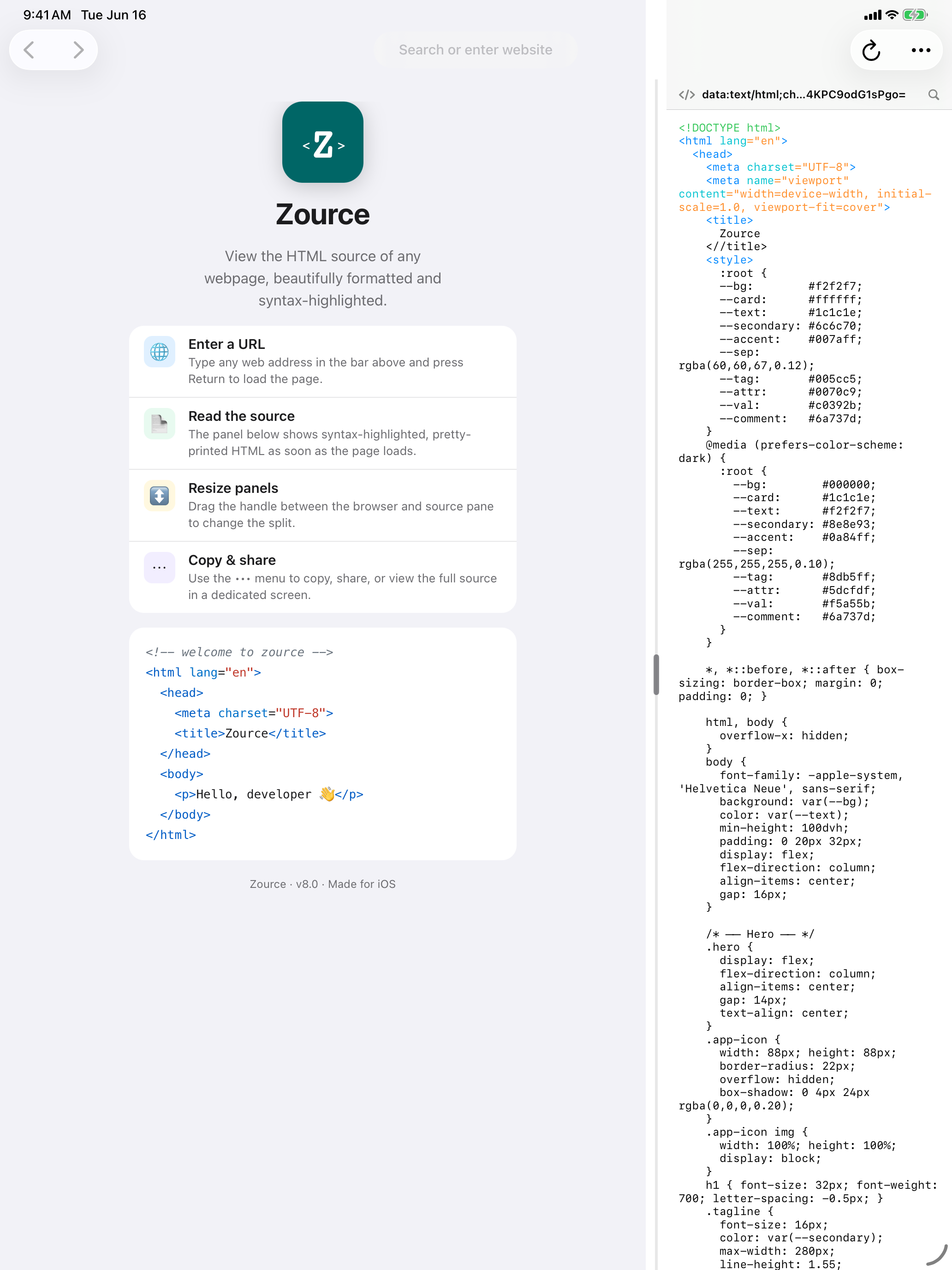The image size is (952, 1270).
Task: Click the code brackets icon beside the URL
Action: click(x=687, y=95)
